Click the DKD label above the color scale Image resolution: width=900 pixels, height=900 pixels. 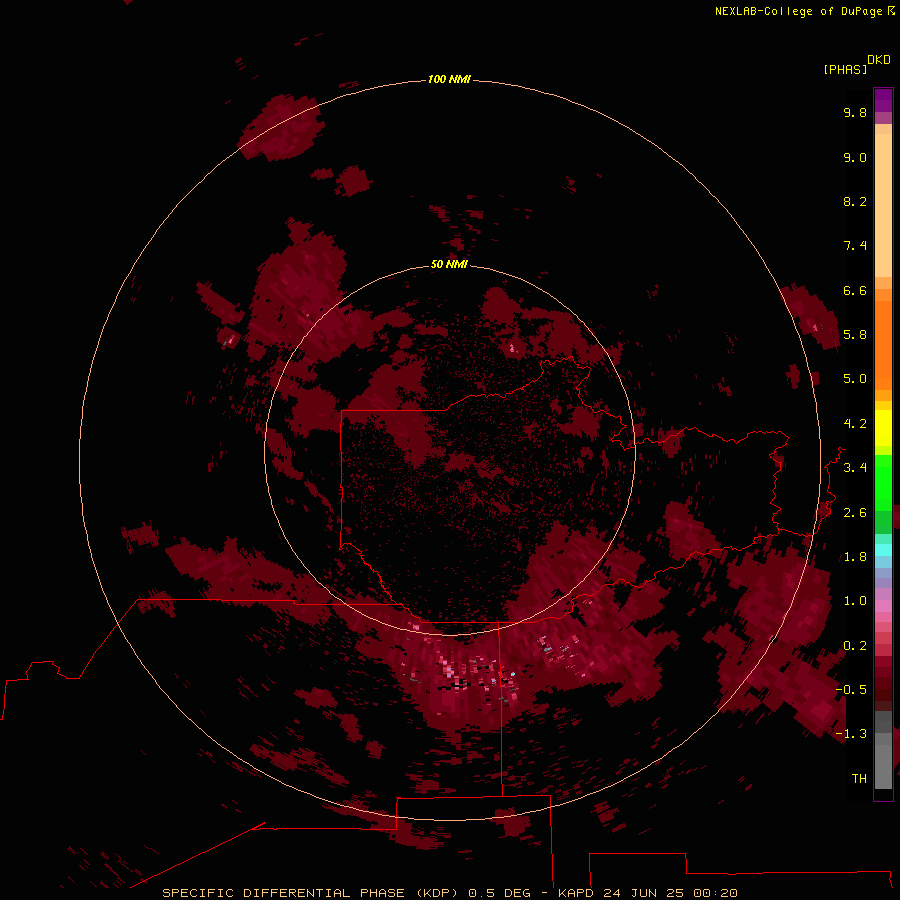pos(878,60)
